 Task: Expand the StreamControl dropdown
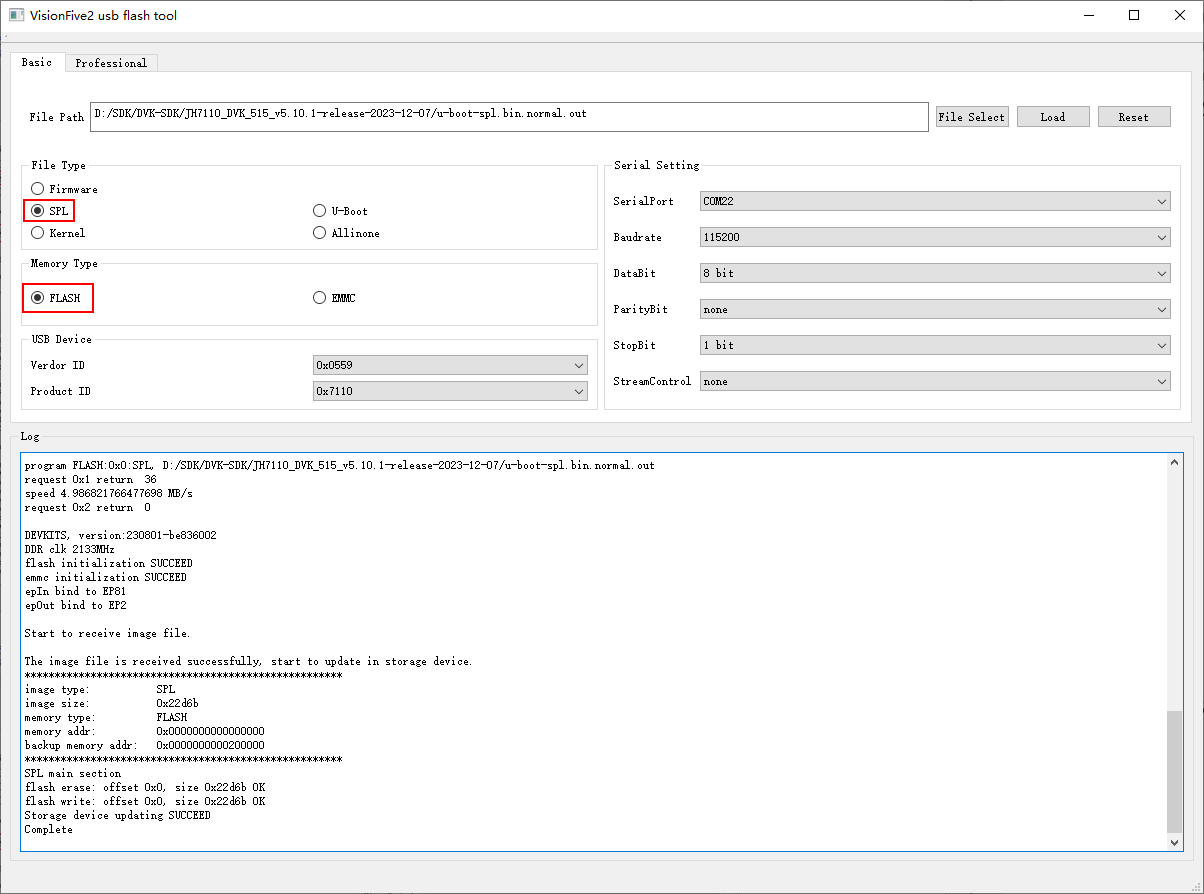(x=934, y=382)
